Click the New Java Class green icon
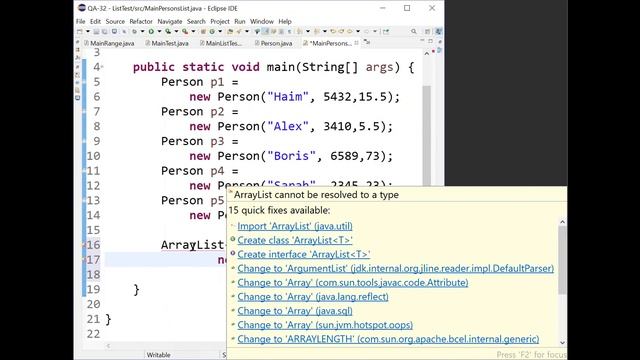Viewport: 640px width, 360px height. [x=212, y=31]
